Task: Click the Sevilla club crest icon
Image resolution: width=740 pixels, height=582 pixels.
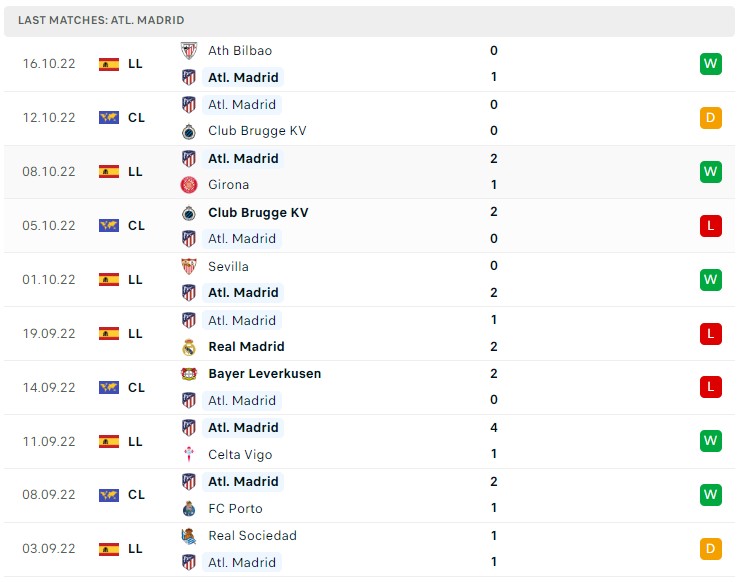Action: point(189,267)
